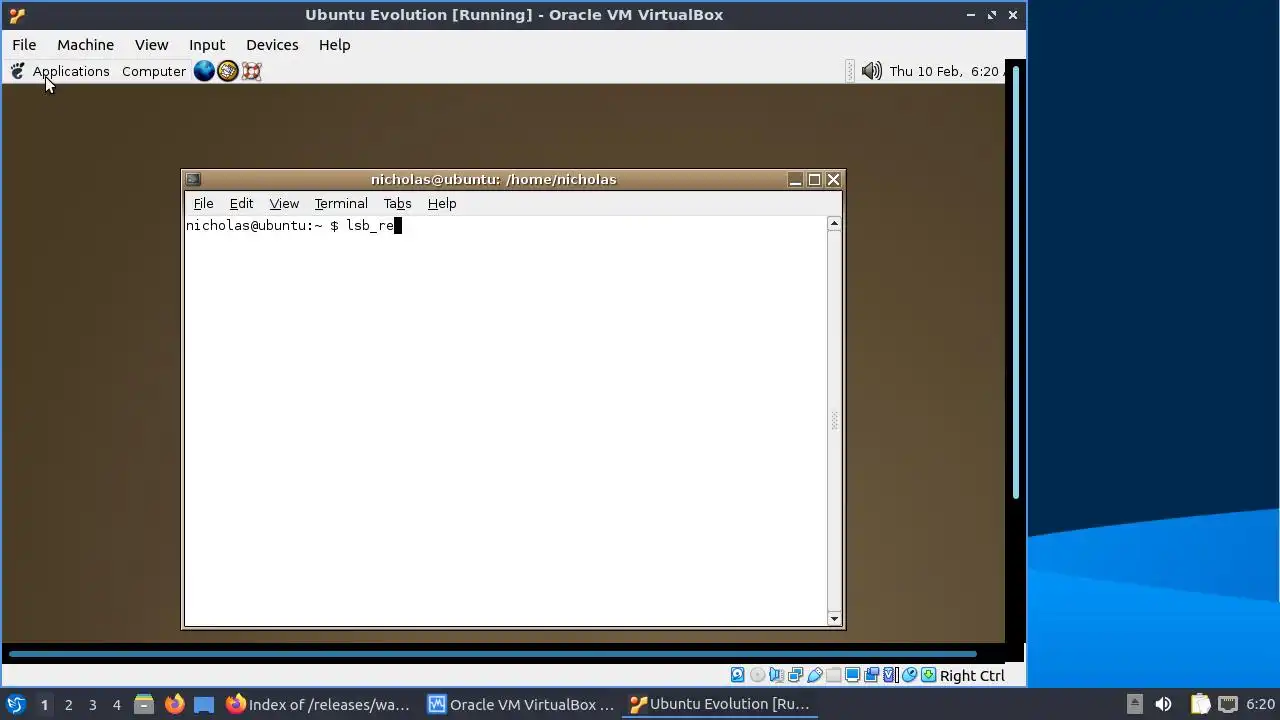Click the VirtualBox mouse integration indicator
Screen dimensions: 1280x720
point(910,675)
